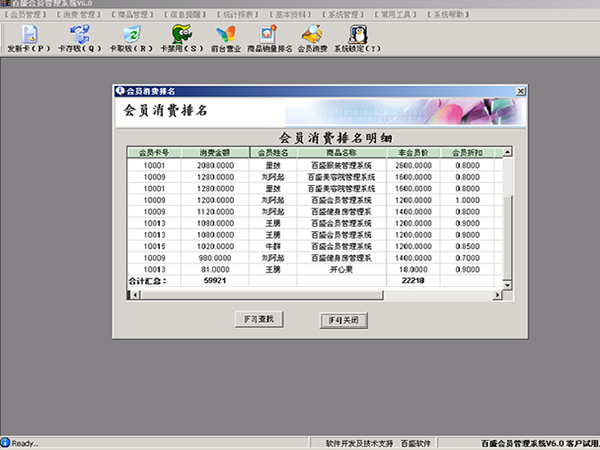Sort by the 消费金额 column header
The width and height of the screenshot is (600, 450).
[215, 153]
